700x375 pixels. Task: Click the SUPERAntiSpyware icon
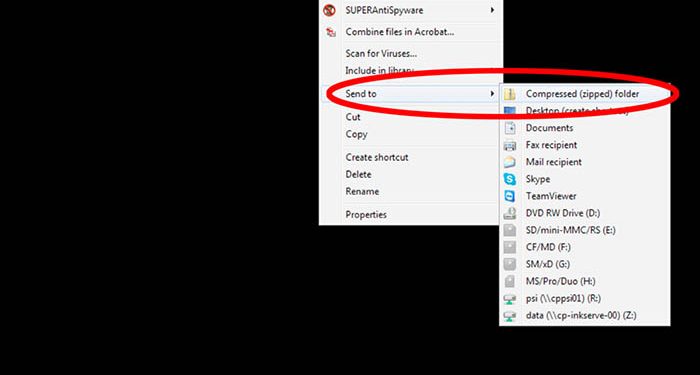(329, 10)
